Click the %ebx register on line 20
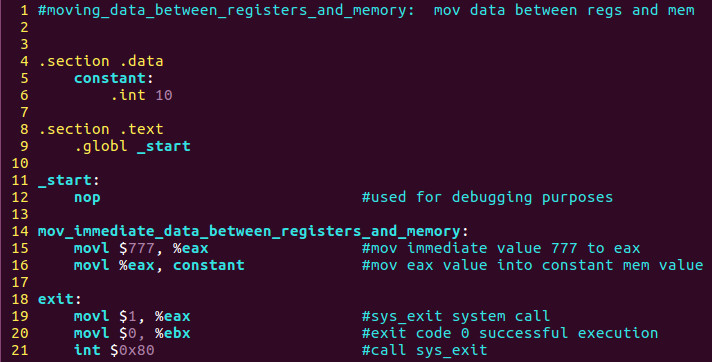712x362 pixels. (173, 333)
